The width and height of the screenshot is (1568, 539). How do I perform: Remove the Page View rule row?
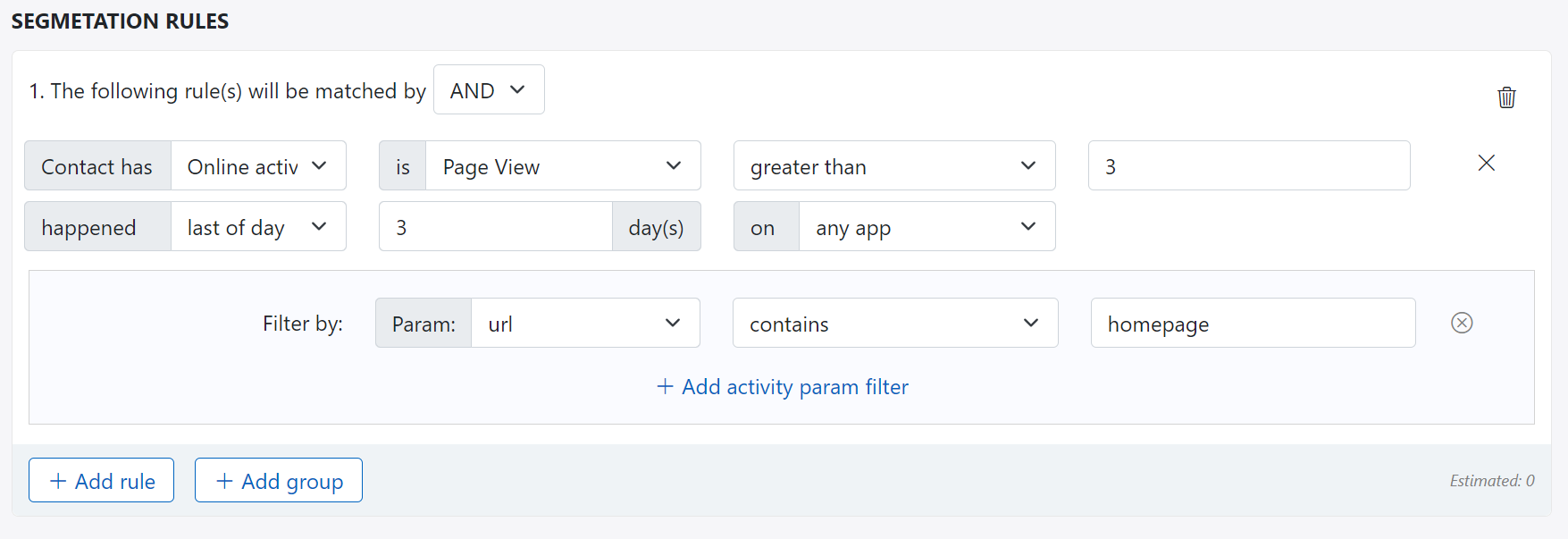coord(1486,163)
